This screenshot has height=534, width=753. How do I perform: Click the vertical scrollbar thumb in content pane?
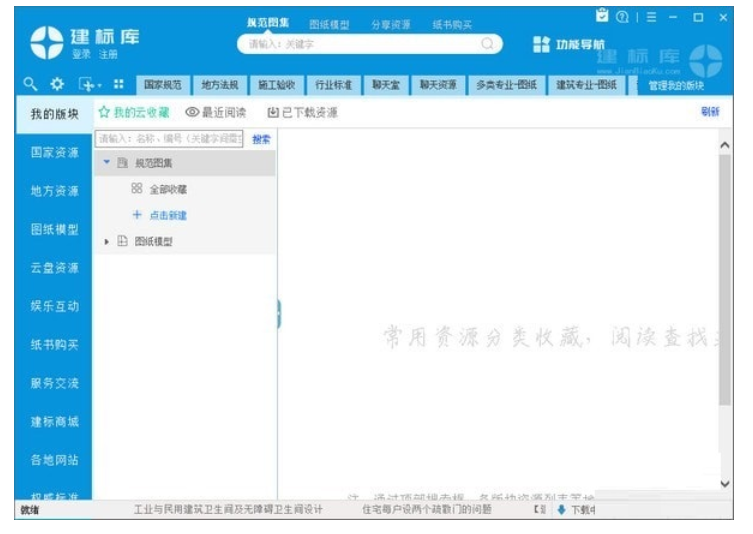click(x=725, y=280)
